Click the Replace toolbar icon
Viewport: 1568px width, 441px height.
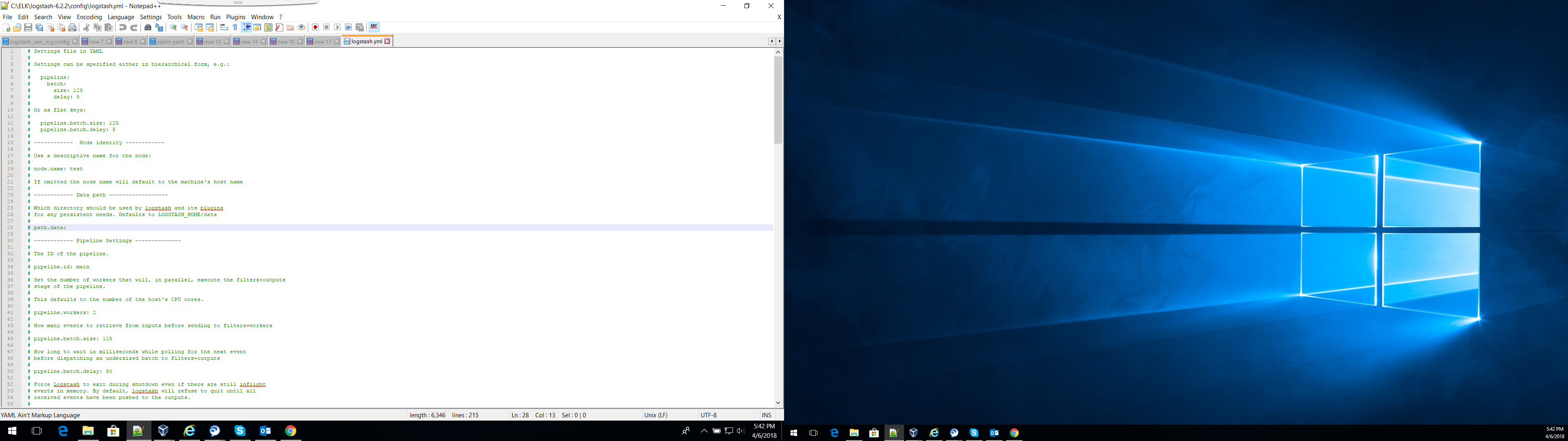click(160, 27)
